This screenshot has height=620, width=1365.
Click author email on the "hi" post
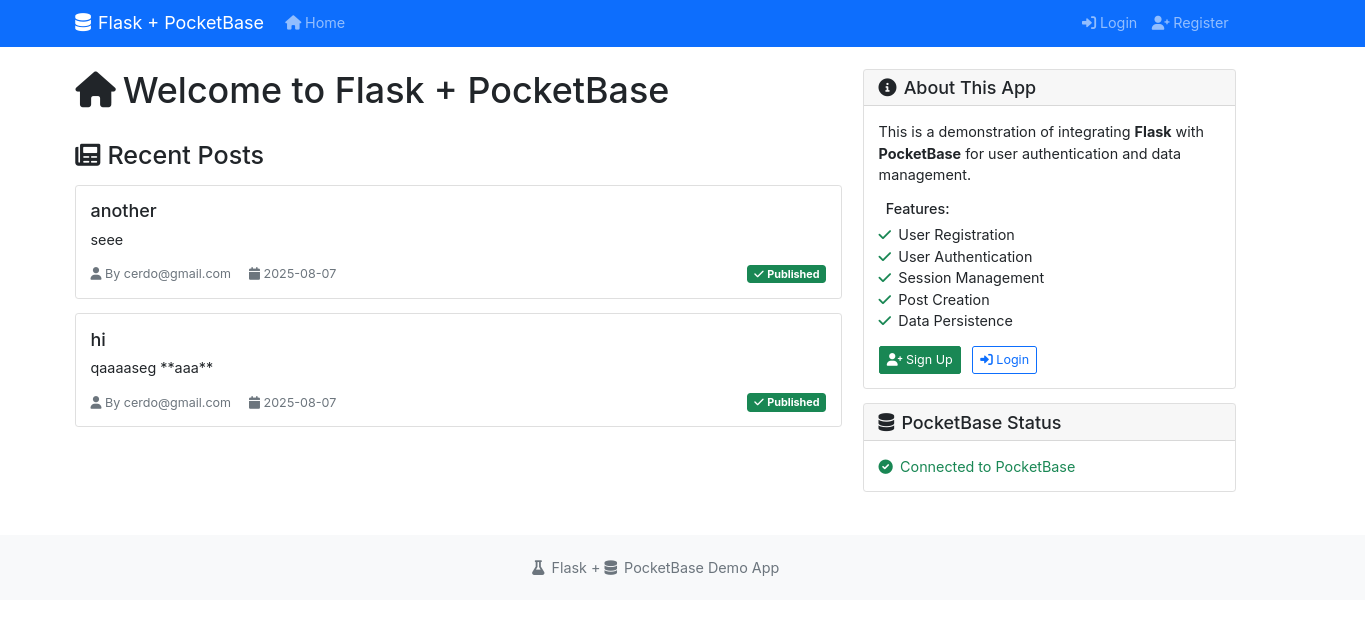(177, 403)
